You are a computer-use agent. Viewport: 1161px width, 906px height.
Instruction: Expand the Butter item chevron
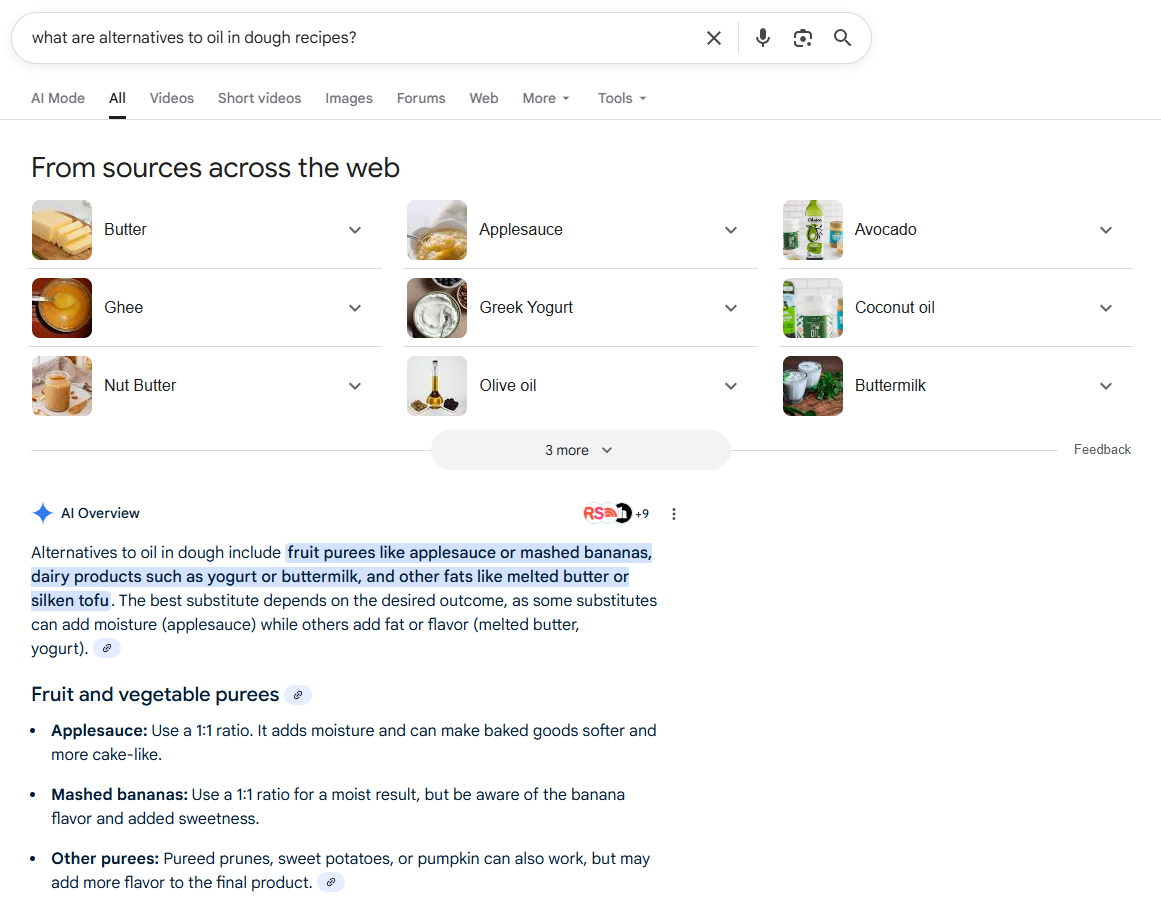pos(355,230)
